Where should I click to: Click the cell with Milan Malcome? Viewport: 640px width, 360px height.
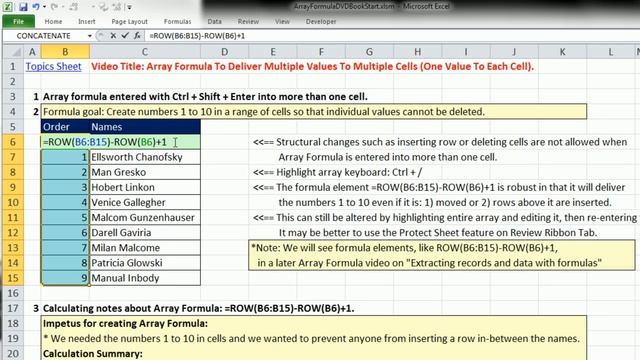145,248
